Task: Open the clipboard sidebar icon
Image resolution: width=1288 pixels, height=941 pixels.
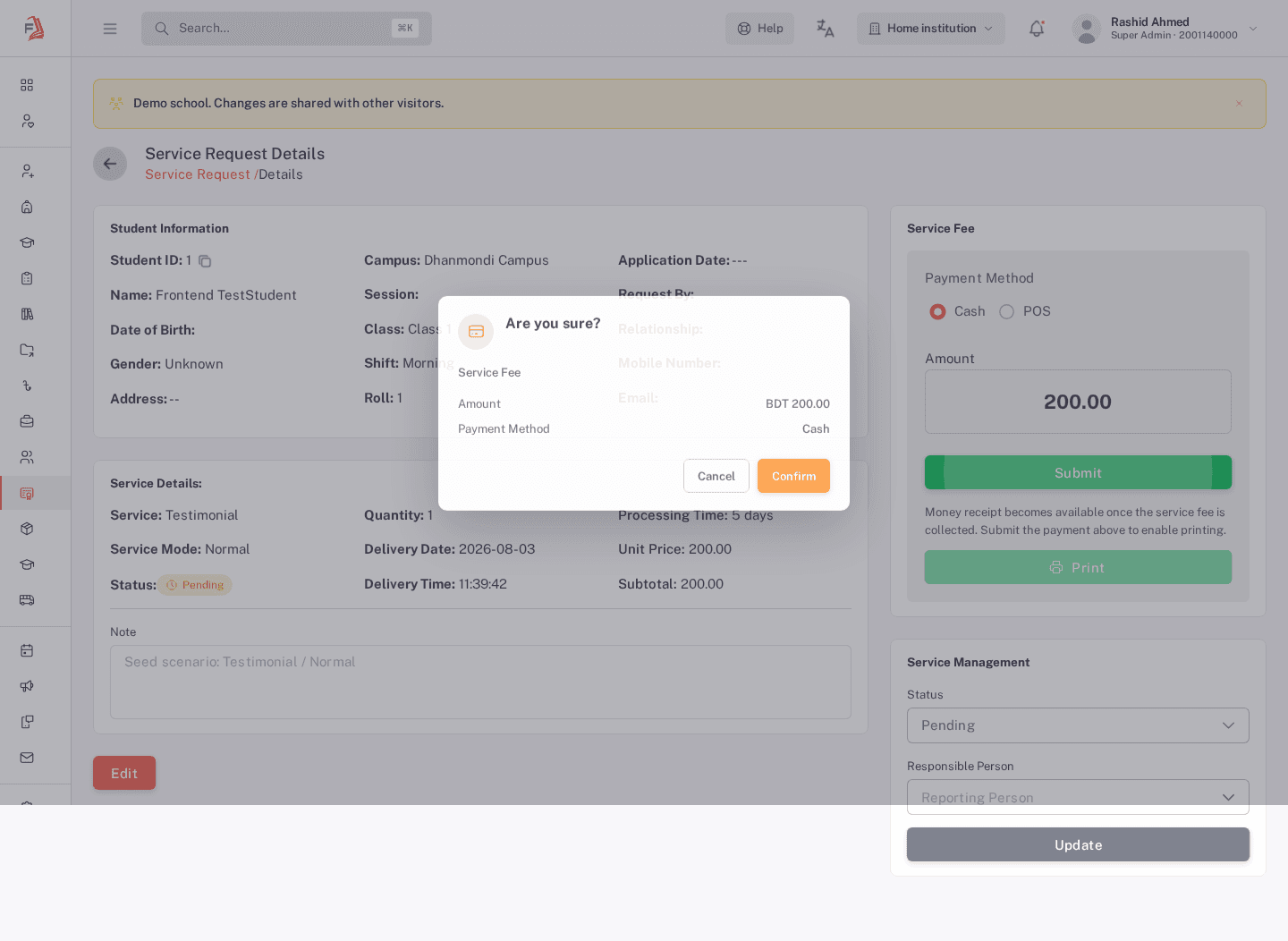Action: pos(27,278)
